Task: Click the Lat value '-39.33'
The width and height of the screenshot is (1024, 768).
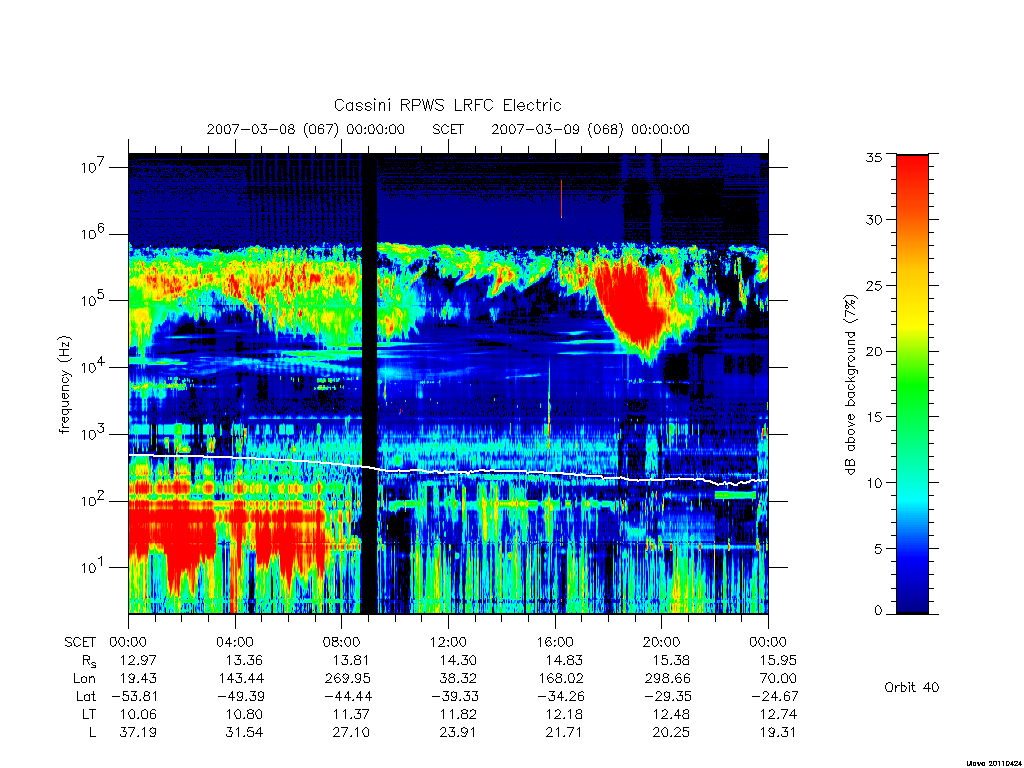Action: tap(454, 696)
